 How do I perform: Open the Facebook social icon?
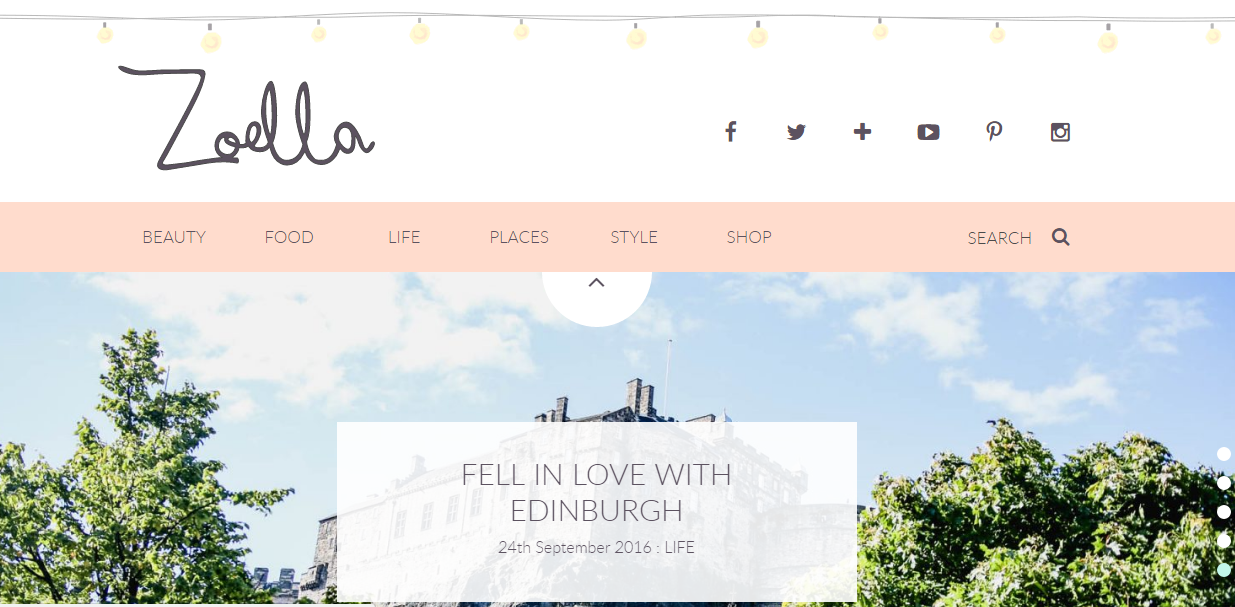[731, 131]
